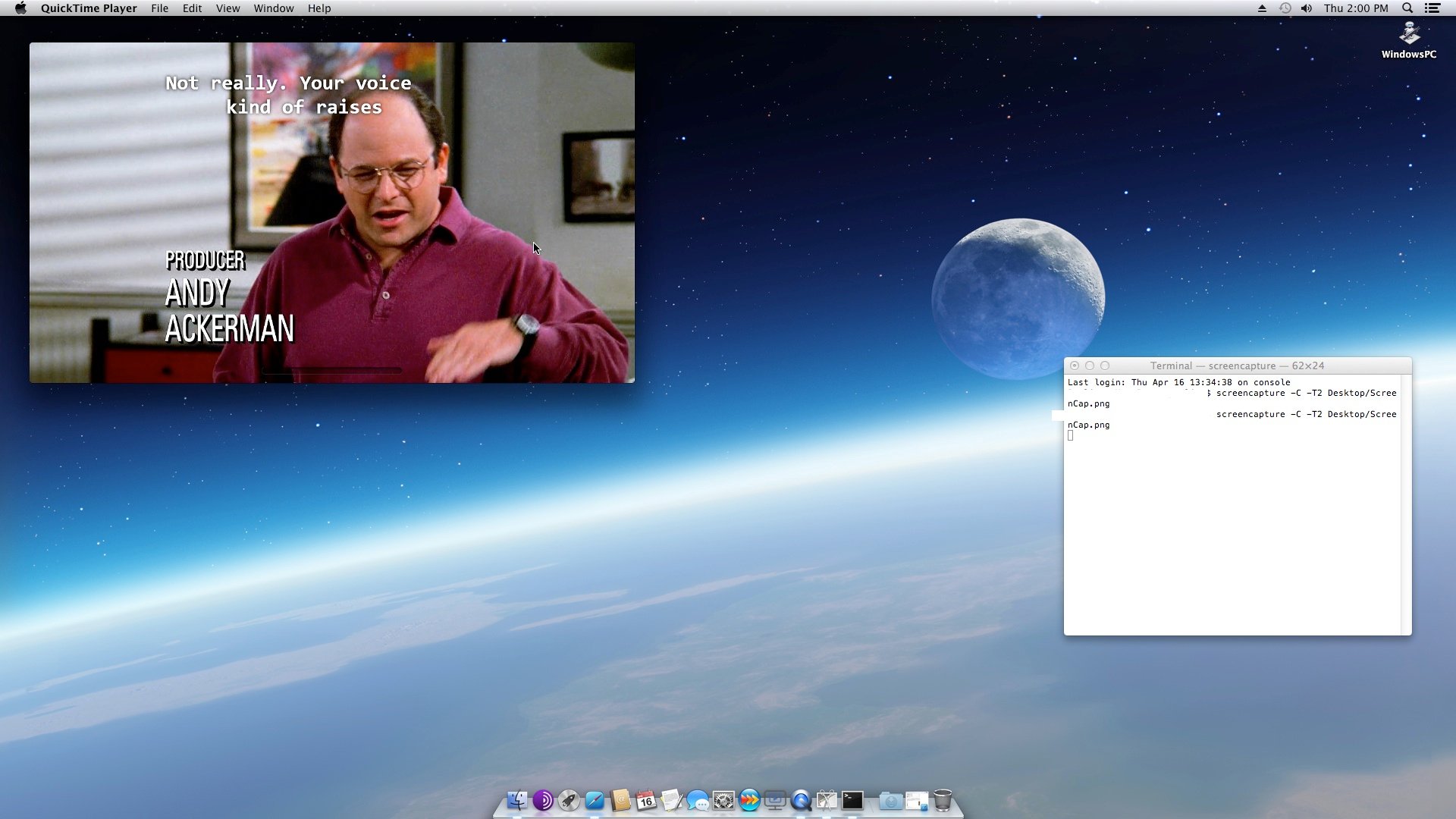This screenshot has height=819, width=1456.
Task: Open Launchpad rocket icon in the Dock
Action: [x=569, y=800]
